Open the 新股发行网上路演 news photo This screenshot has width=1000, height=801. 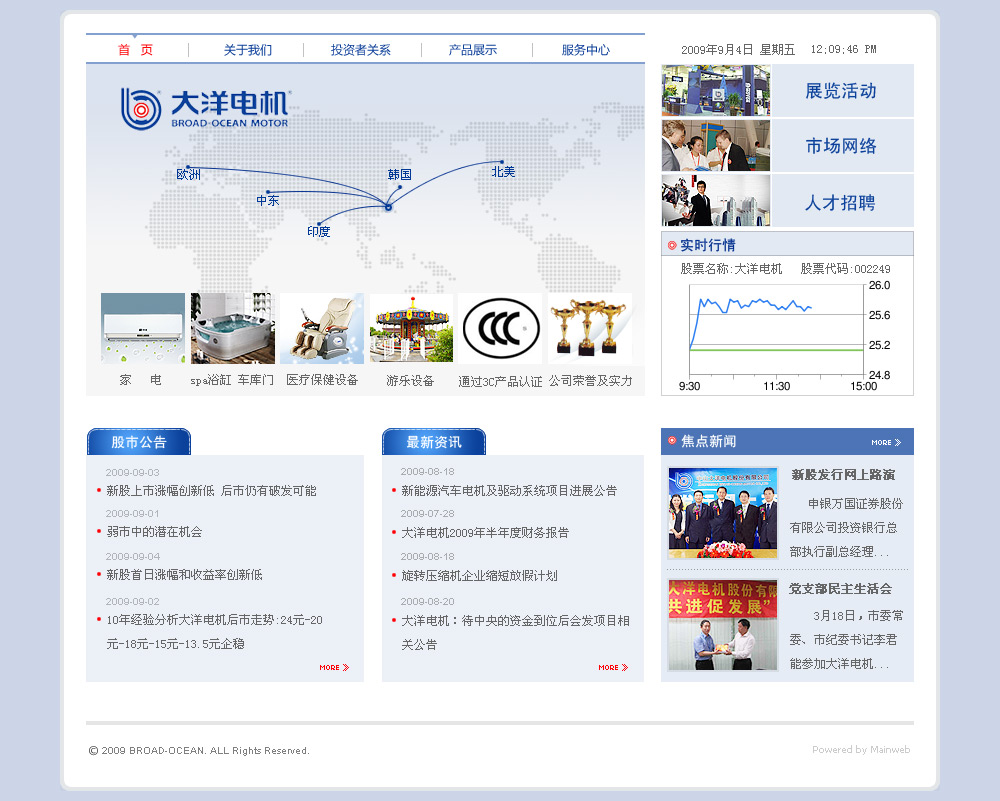coord(723,513)
